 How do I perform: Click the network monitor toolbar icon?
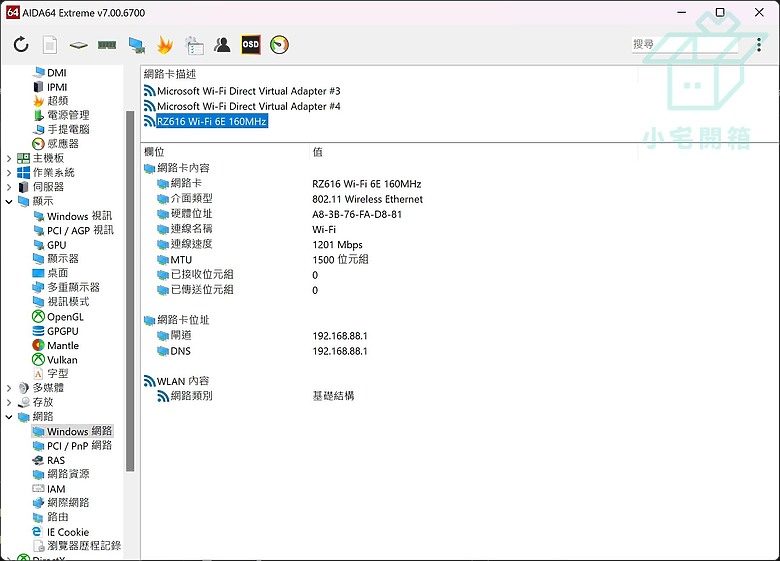point(136,45)
